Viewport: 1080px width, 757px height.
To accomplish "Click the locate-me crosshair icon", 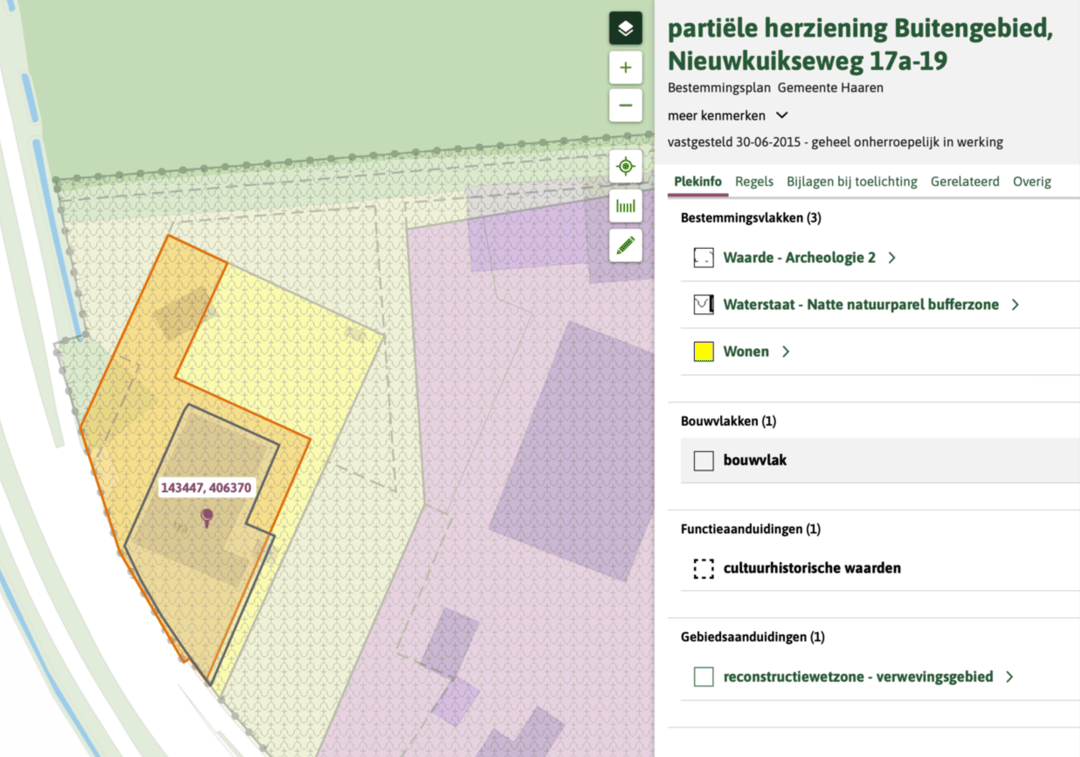I will [625, 166].
